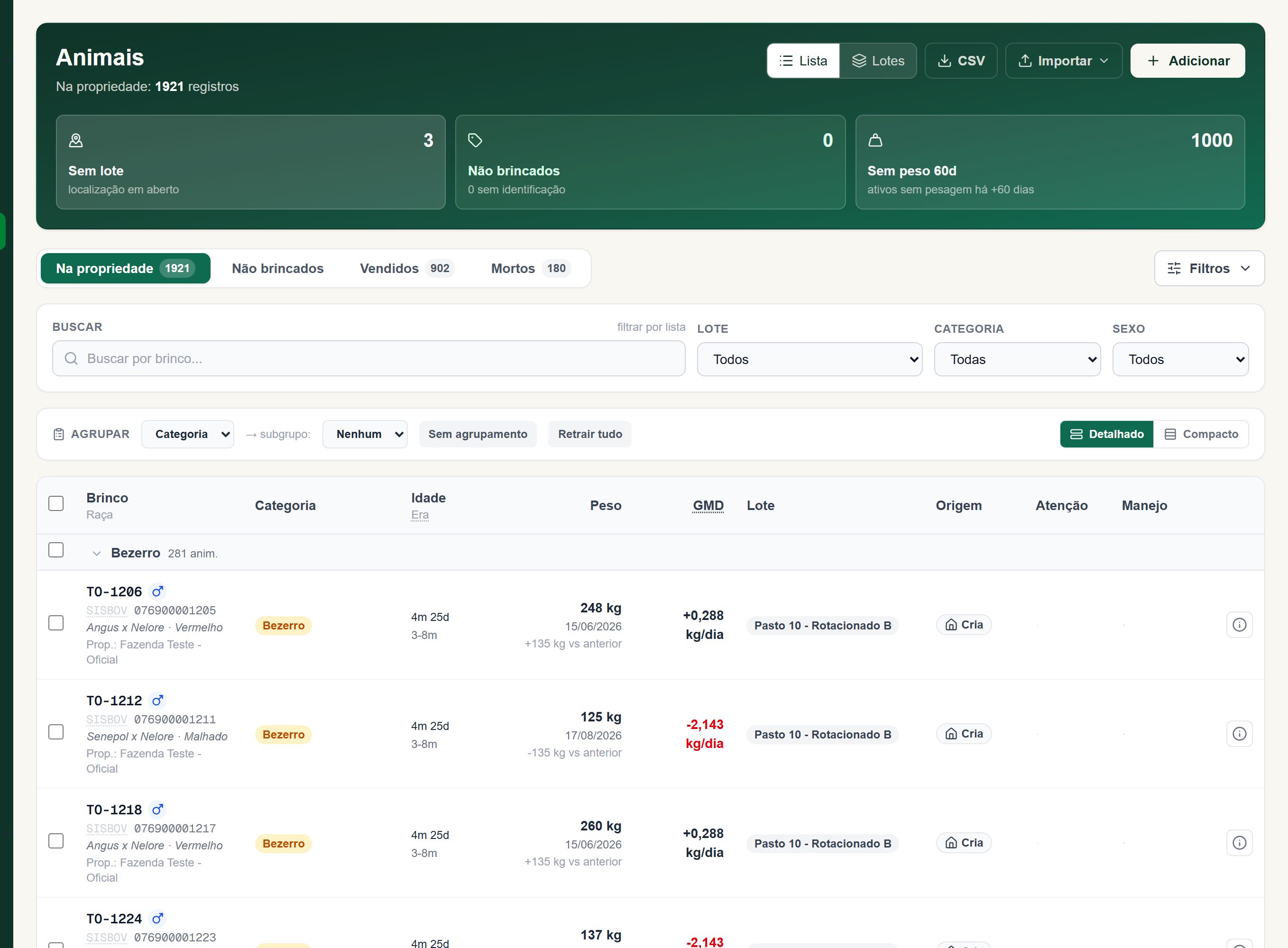Click the tag icon in Não brincados card
The image size is (1288, 948).
coord(475,140)
